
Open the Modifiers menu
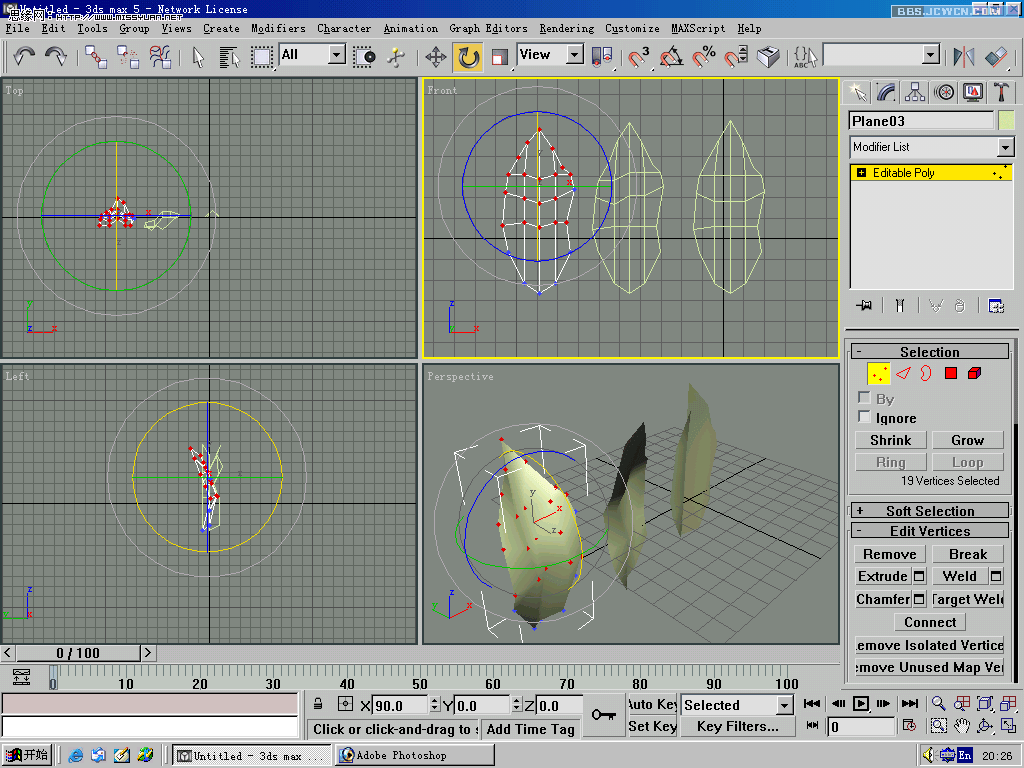[278, 28]
